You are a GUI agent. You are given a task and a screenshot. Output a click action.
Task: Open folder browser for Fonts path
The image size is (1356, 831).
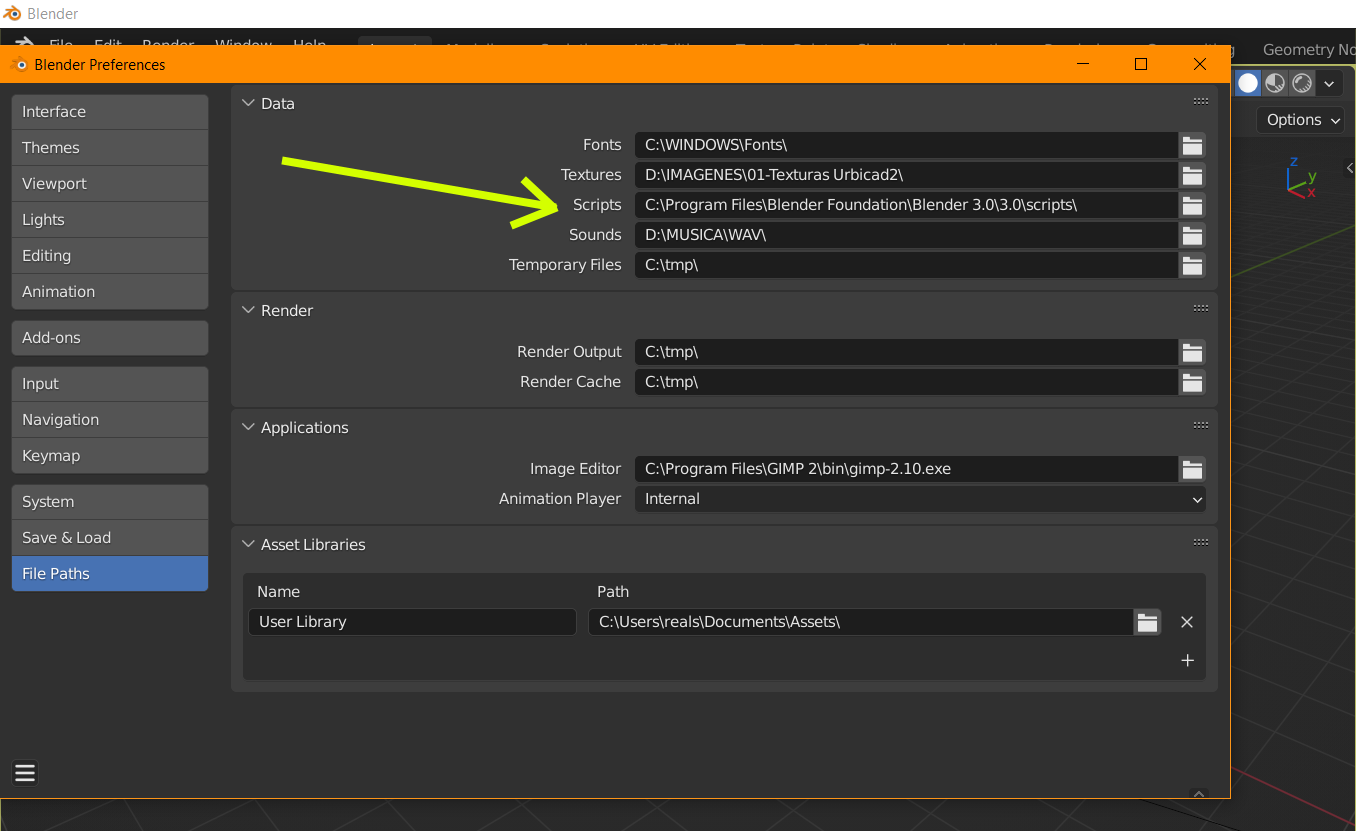(1192, 145)
